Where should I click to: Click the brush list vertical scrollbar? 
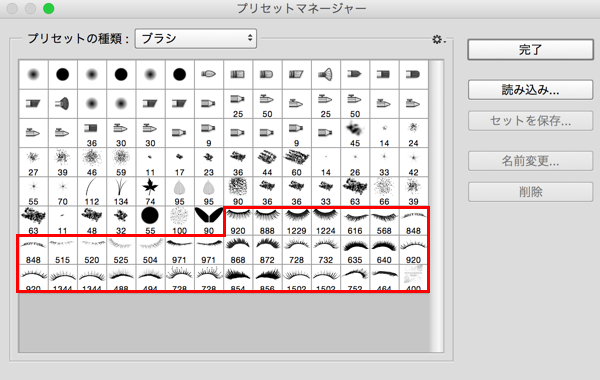[x=436, y=206]
